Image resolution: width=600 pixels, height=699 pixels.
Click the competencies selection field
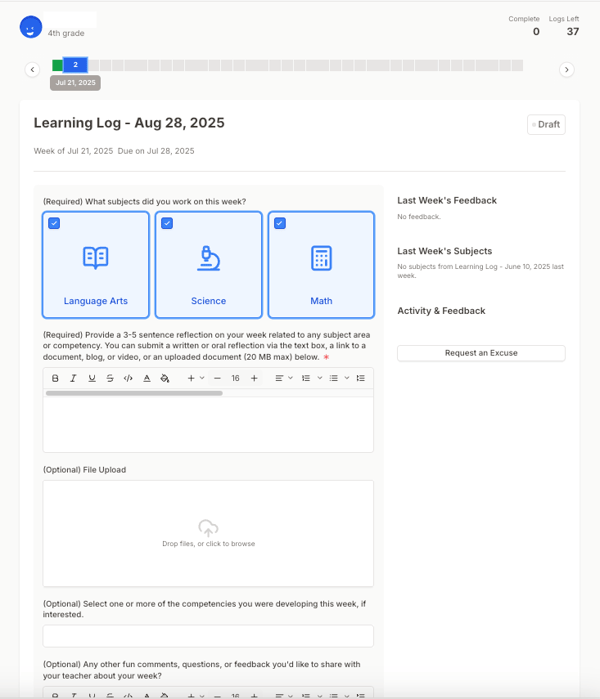[x=208, y=636]
